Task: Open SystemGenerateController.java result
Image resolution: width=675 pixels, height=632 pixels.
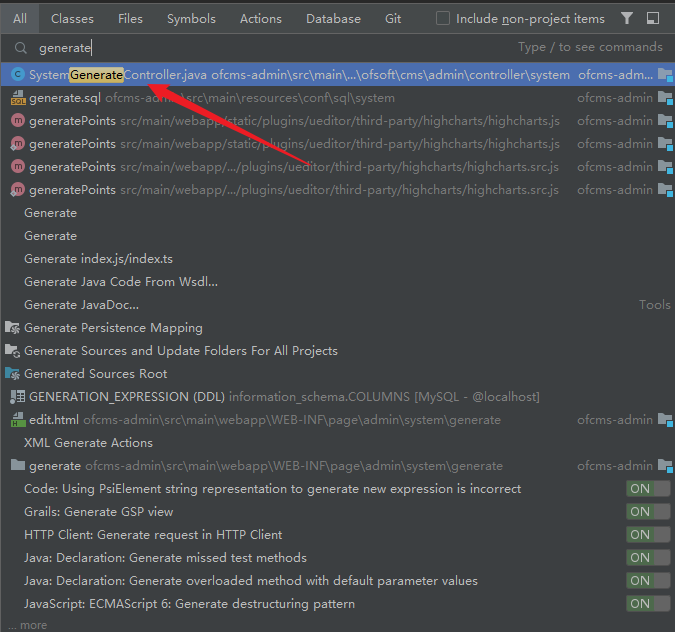Action: [338, 74]
